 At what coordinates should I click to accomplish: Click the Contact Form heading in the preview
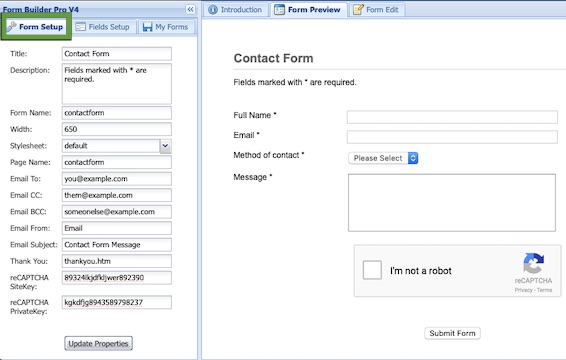click(x=273, y=58)
